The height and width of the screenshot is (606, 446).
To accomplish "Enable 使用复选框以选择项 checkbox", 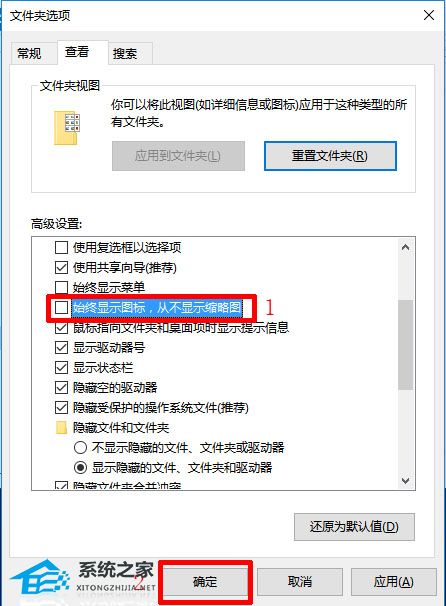I will (x=61, y=247).
